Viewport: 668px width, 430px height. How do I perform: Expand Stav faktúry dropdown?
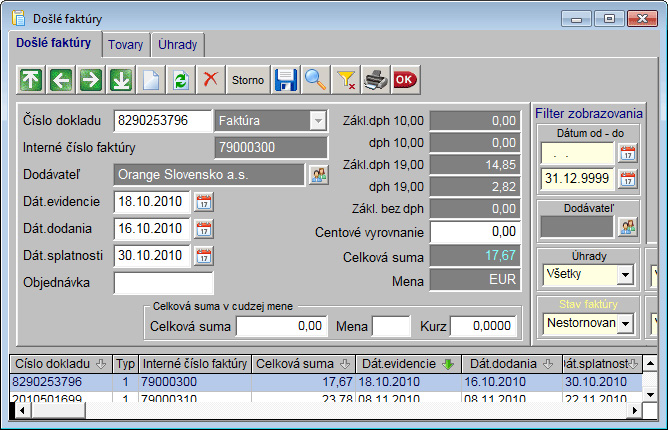pos(625,323)
